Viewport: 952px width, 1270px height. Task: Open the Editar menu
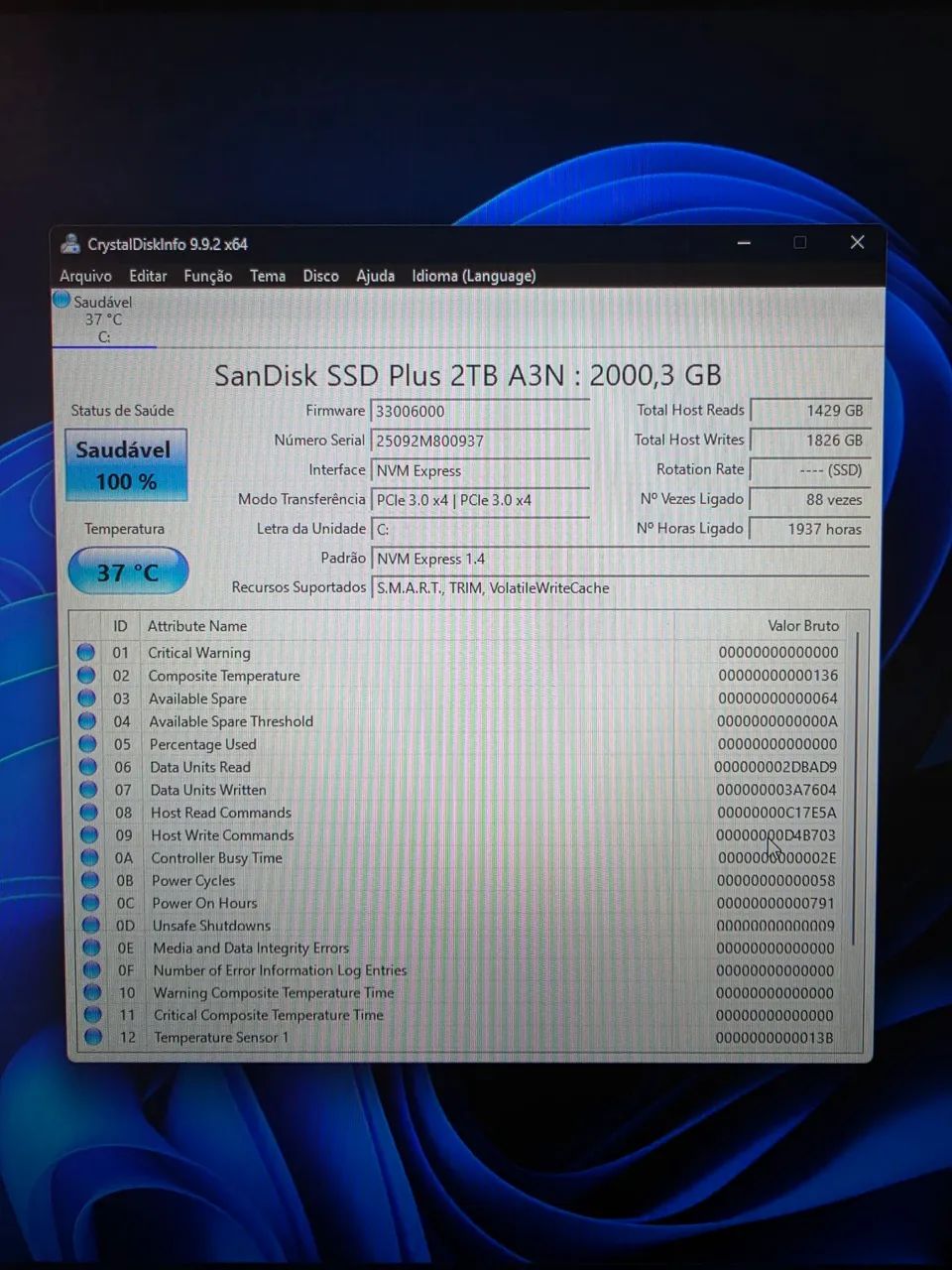(148, 276)
